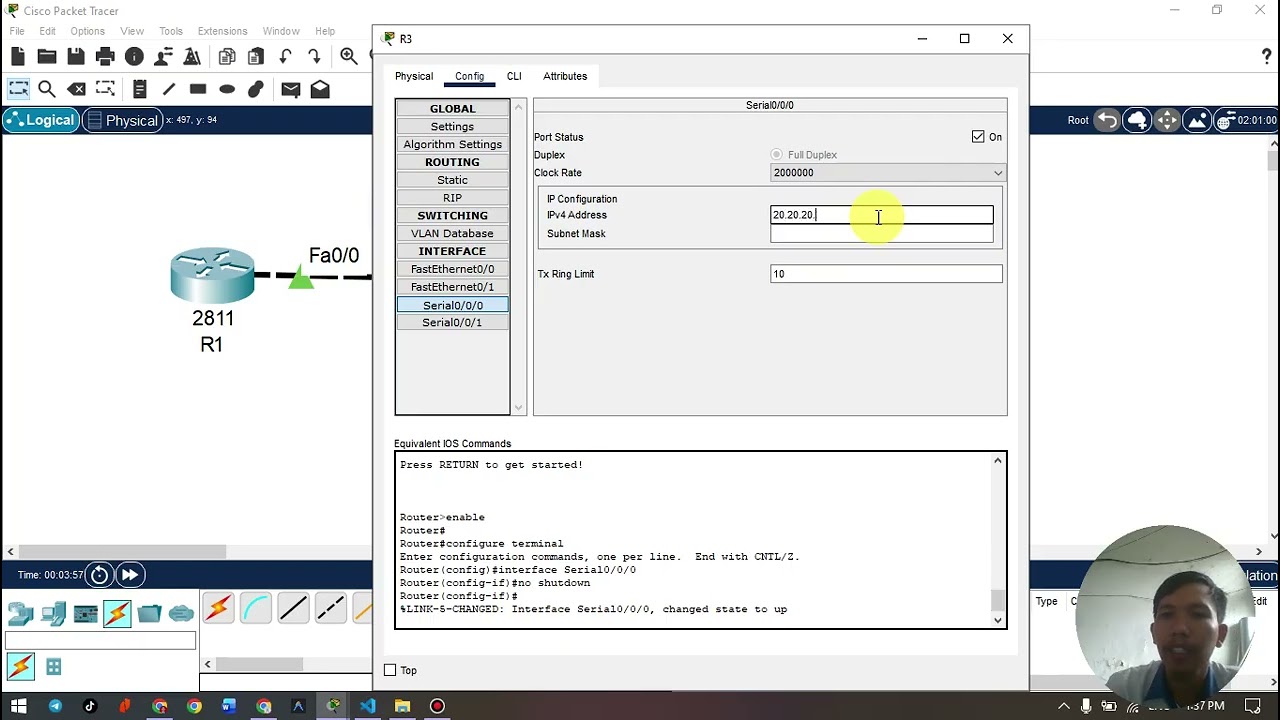Viewport: 1280px width, 720px height.
Task: Open Telegram from the taskbar
Action: tap(55, 706)
